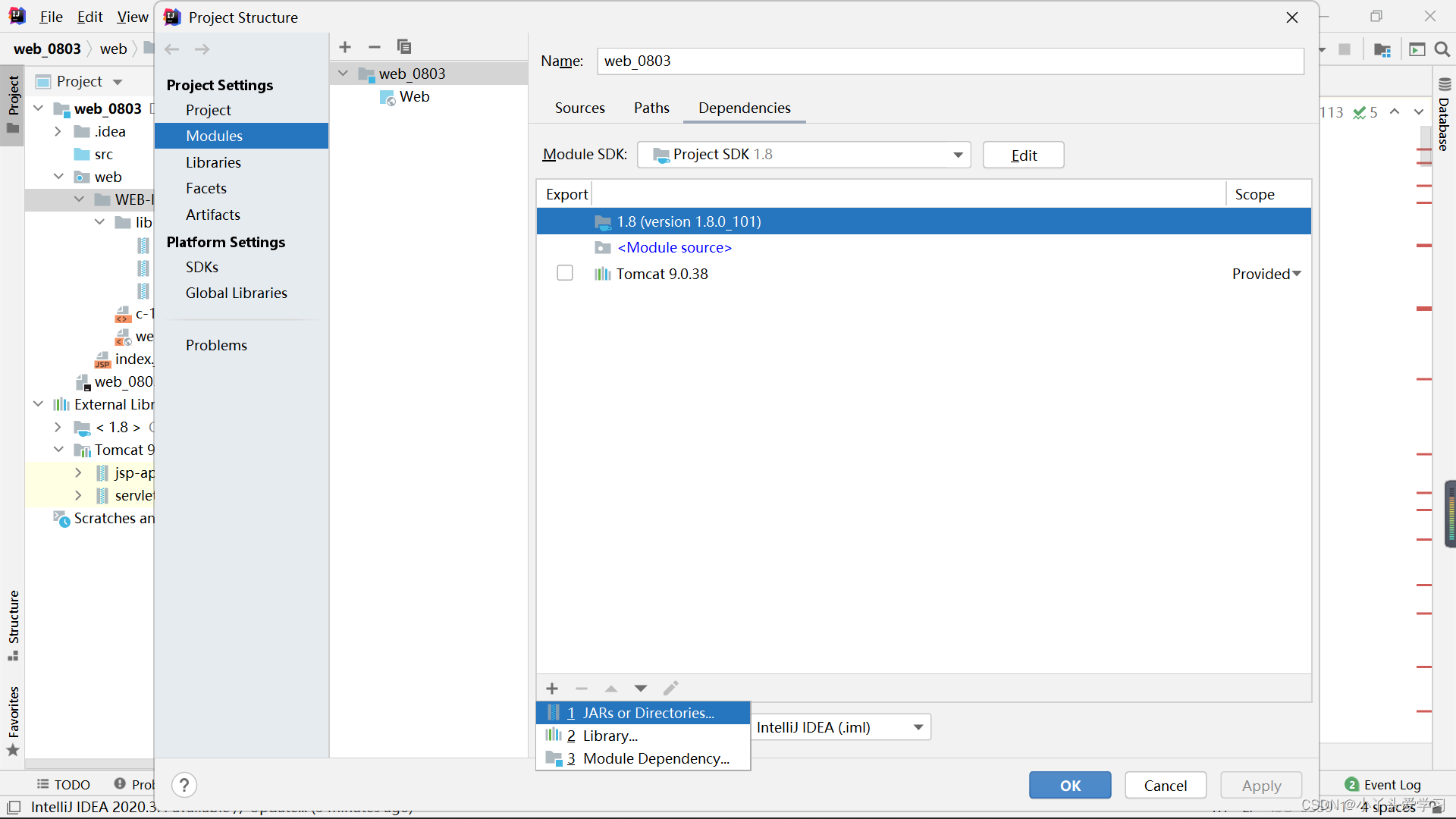This screenshot has height=819, width=1456.
Task: Change the Provided scope for Tomcat
Action: tap(1266, 274)
